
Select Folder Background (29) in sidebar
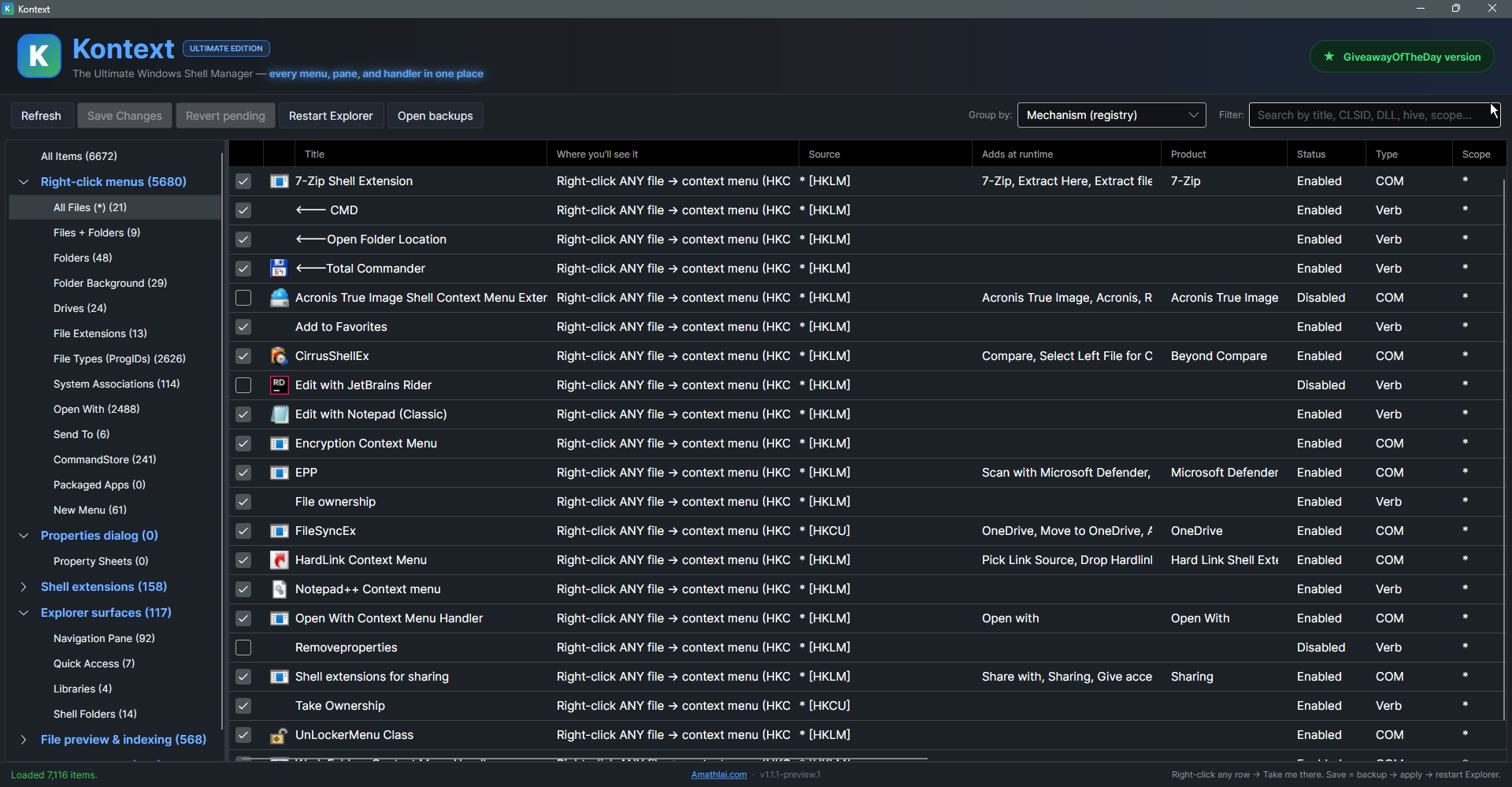[110, 283]
